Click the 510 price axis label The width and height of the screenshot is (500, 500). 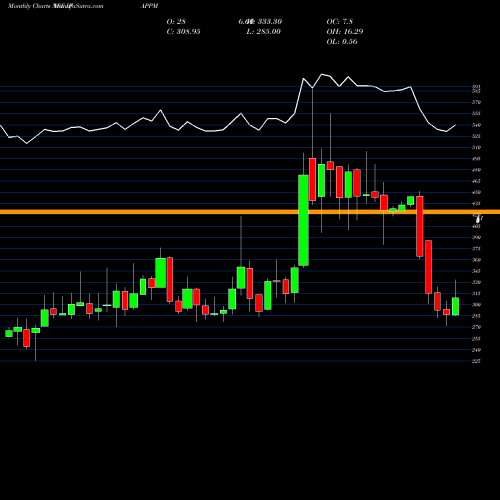click(x=476, y=147)
